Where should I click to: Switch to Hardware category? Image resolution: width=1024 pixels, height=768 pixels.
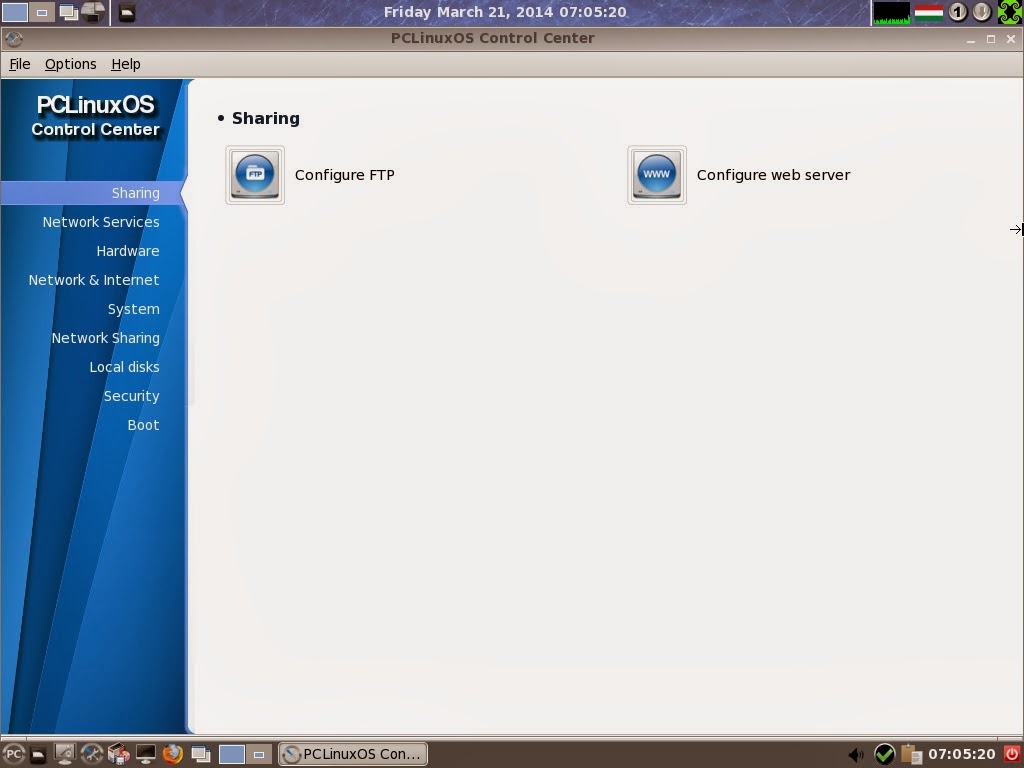click(128, 251)
